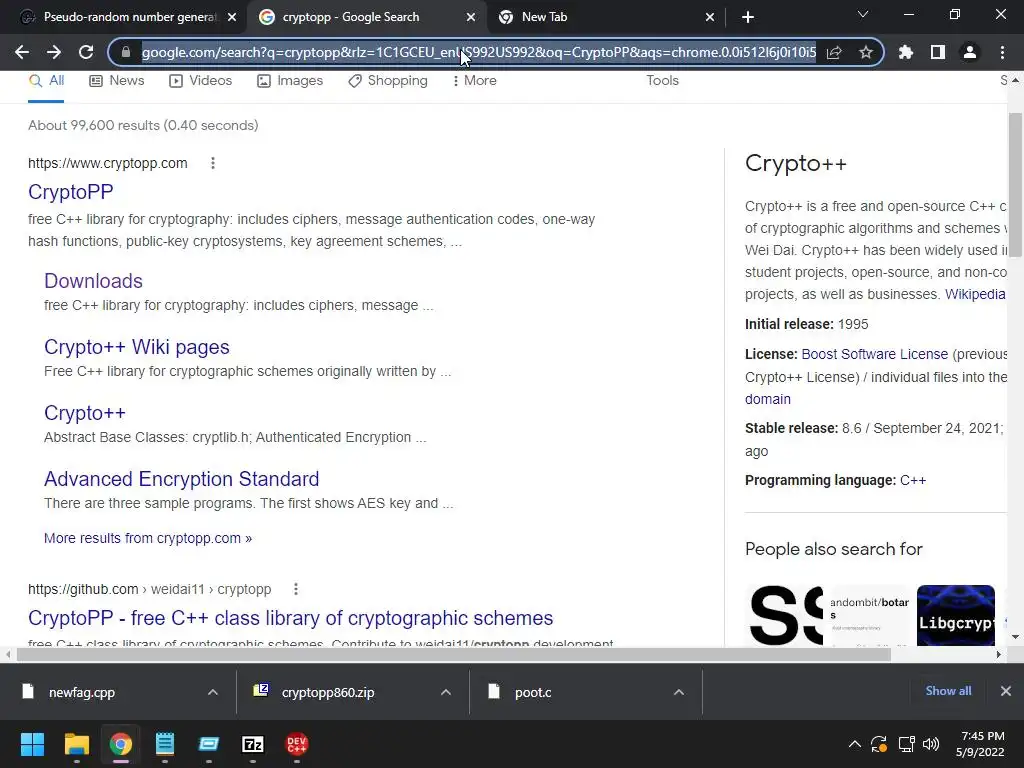
Task: Open a new tab with the plus button
Action: (748, 17)
